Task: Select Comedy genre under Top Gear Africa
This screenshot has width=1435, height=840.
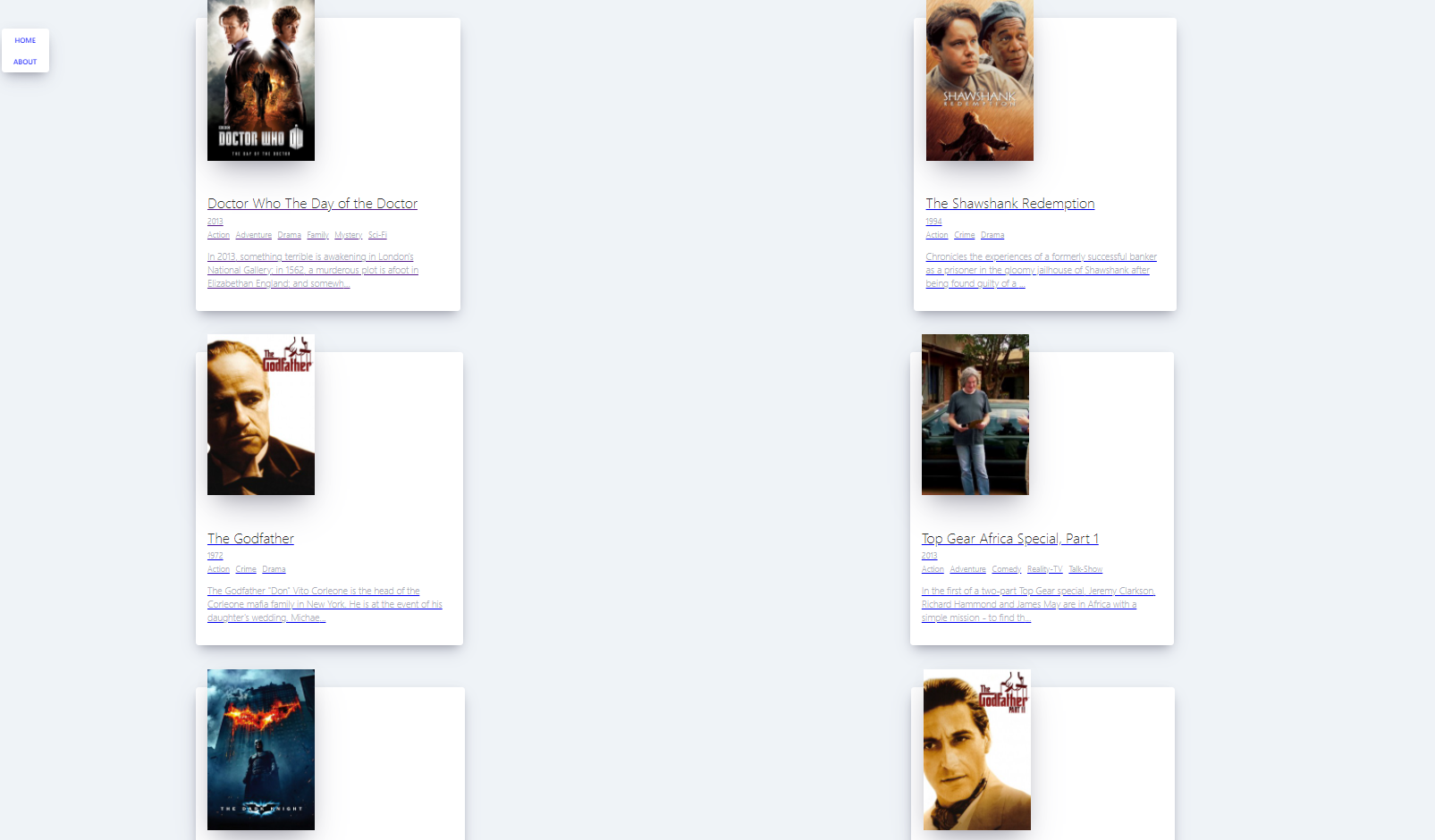Action: 1007,569
